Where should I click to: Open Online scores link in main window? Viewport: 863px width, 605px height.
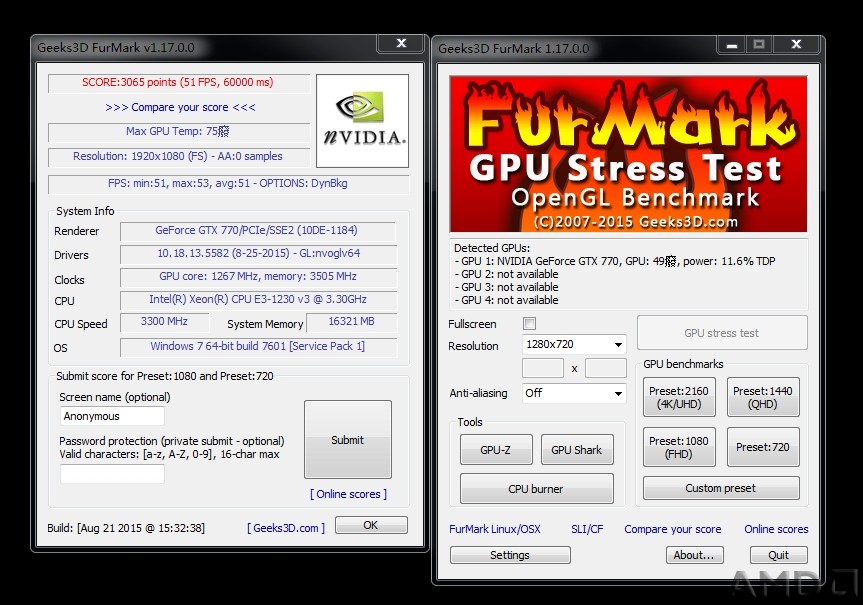776,529
